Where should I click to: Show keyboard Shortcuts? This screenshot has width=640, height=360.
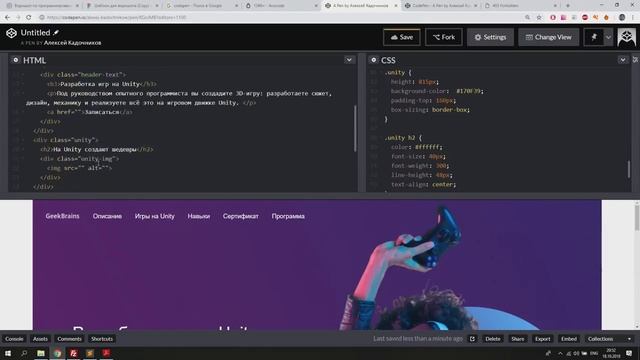(x=102, y=339)
